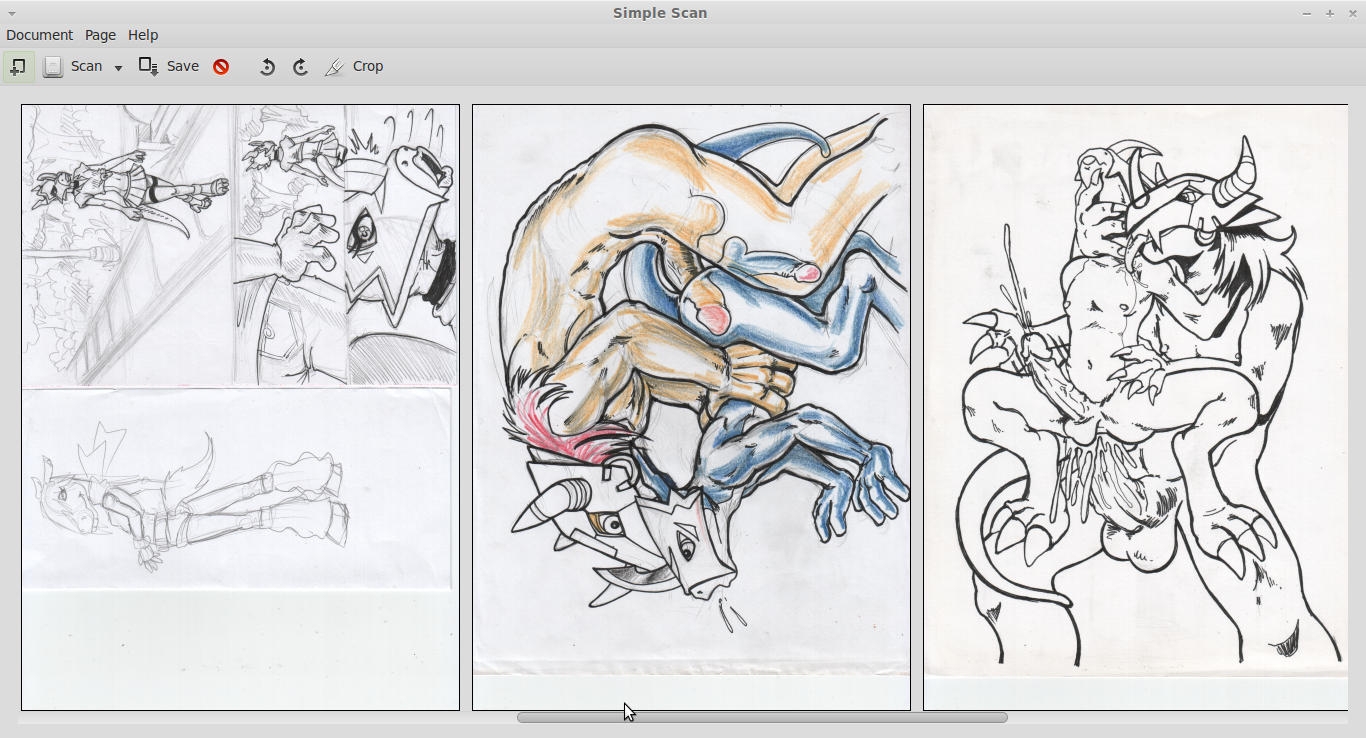Open the Page menu
Screen dimensions: 1366x738
(100, 35)
